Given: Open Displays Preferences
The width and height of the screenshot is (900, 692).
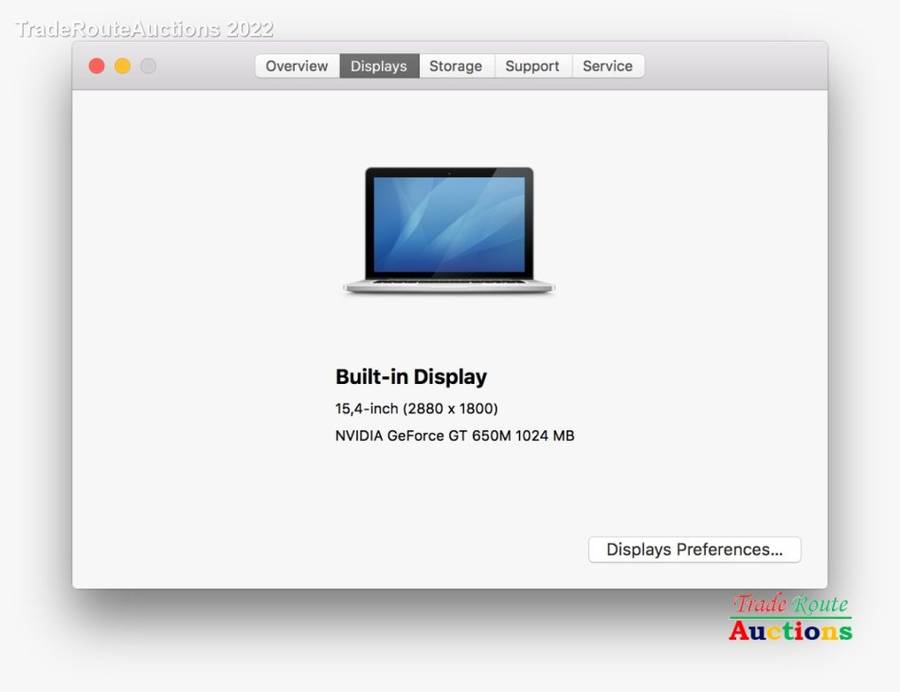Looking at the screenshot, I should [x=694, y=549].
